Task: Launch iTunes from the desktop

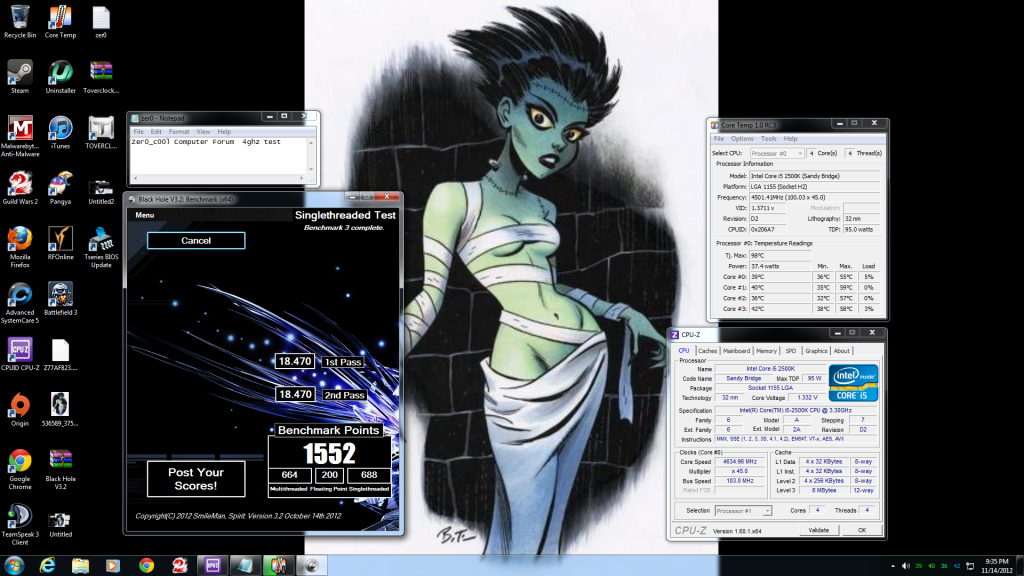Action: (x=60, y=133)
